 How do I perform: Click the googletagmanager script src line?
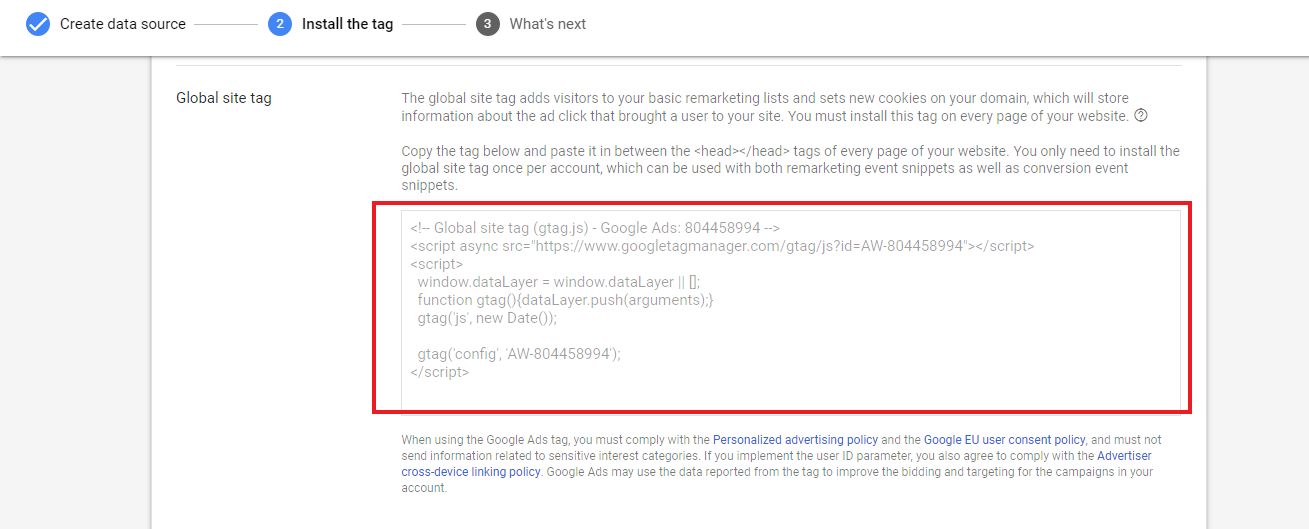pyautogui.click(x=722, y=246)
